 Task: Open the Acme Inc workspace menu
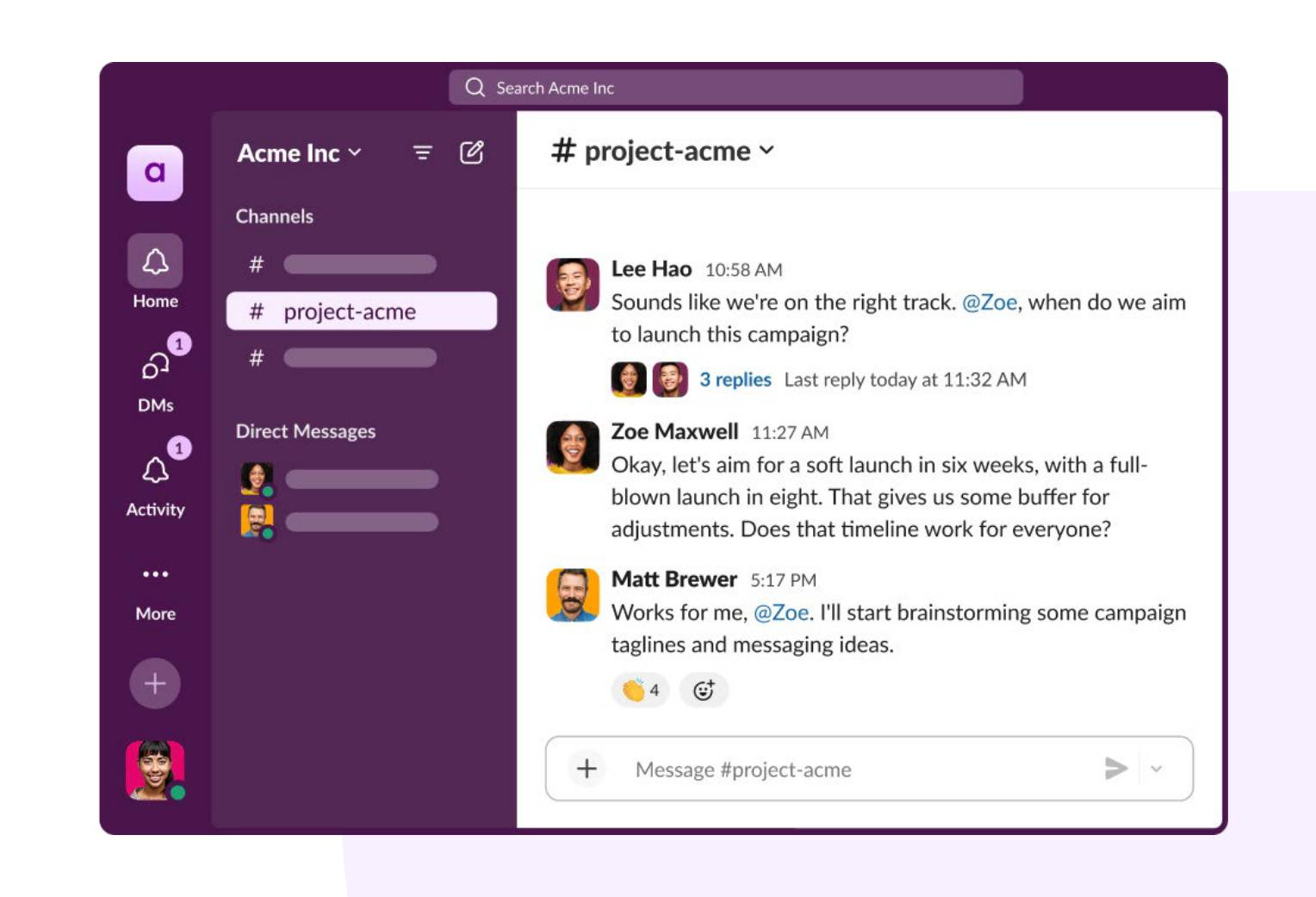[x=296, y=153]
